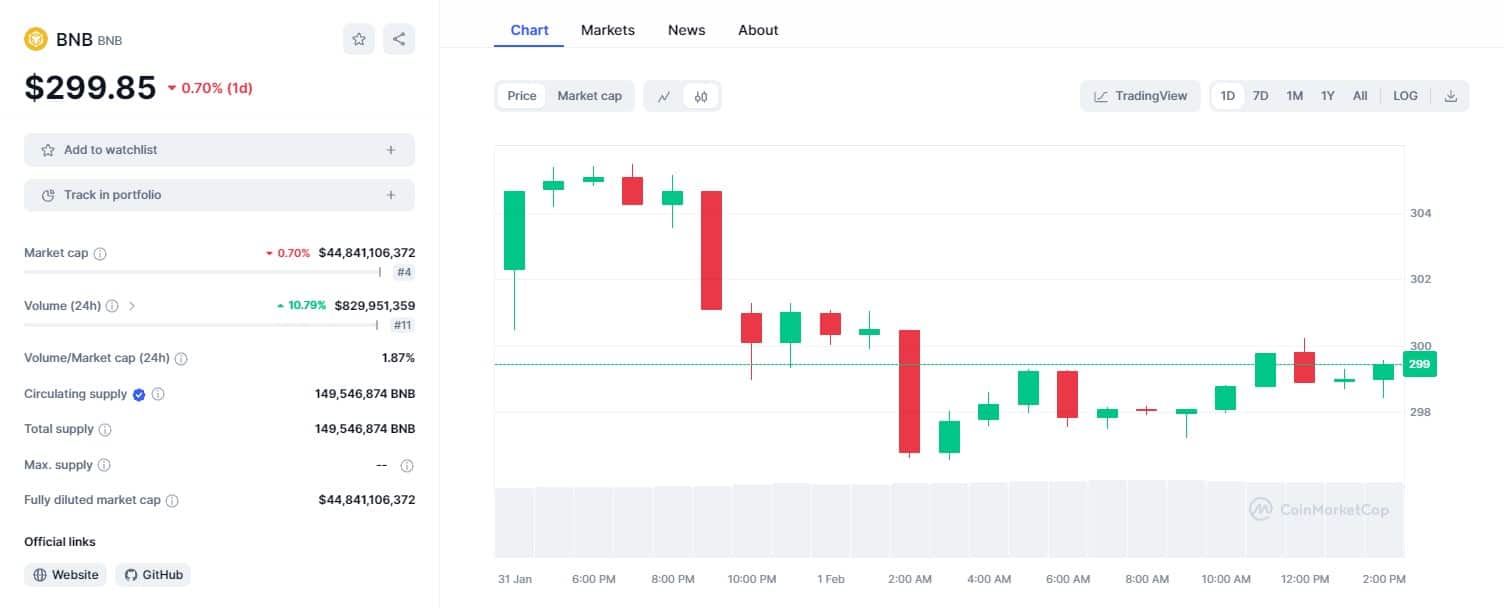Switch to the News tab
The height and width of the screenshot is (608, 1504).
pyautogui.click(x=686, y=30)
